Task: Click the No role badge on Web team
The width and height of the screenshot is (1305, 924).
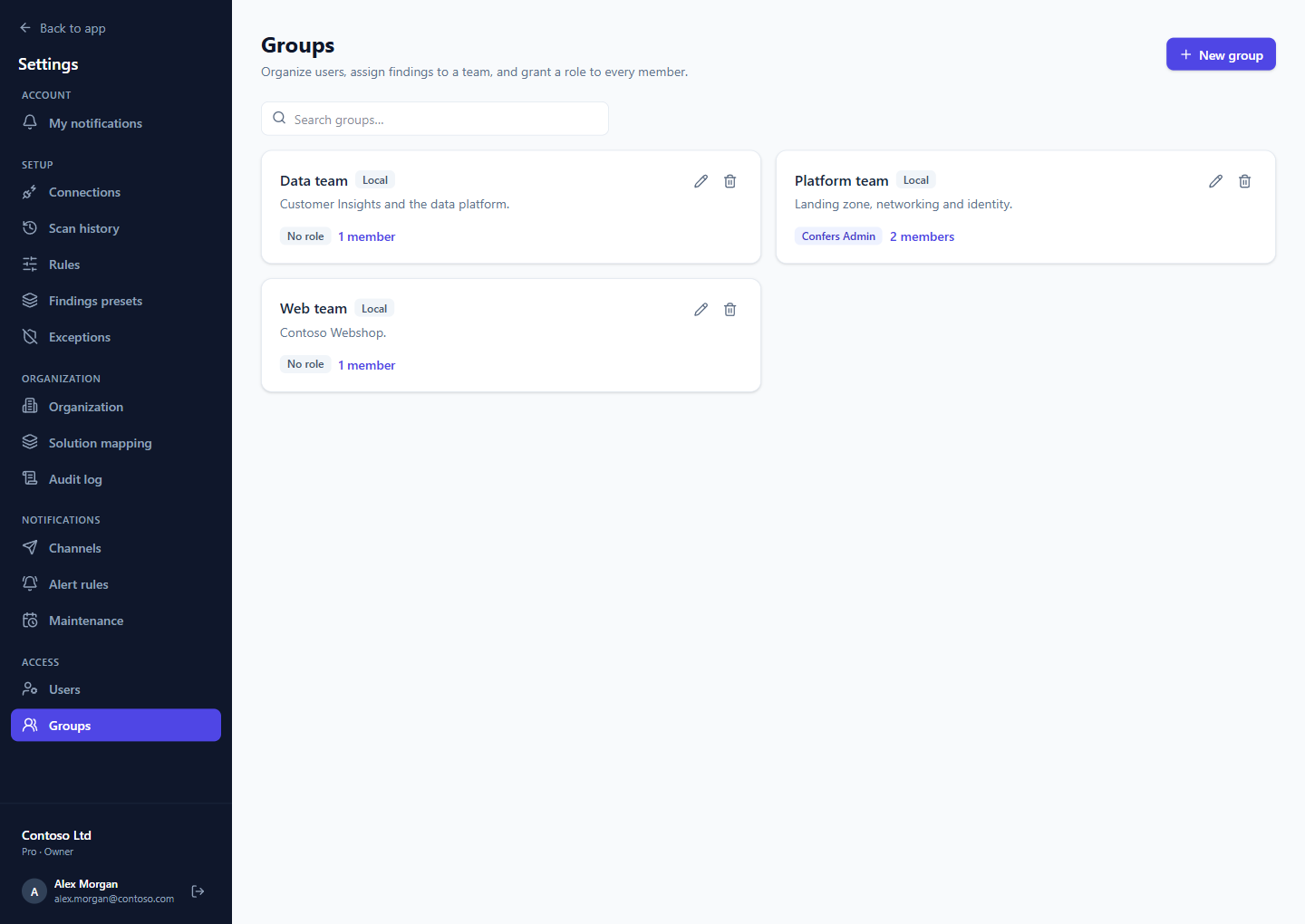Action: 305,364
